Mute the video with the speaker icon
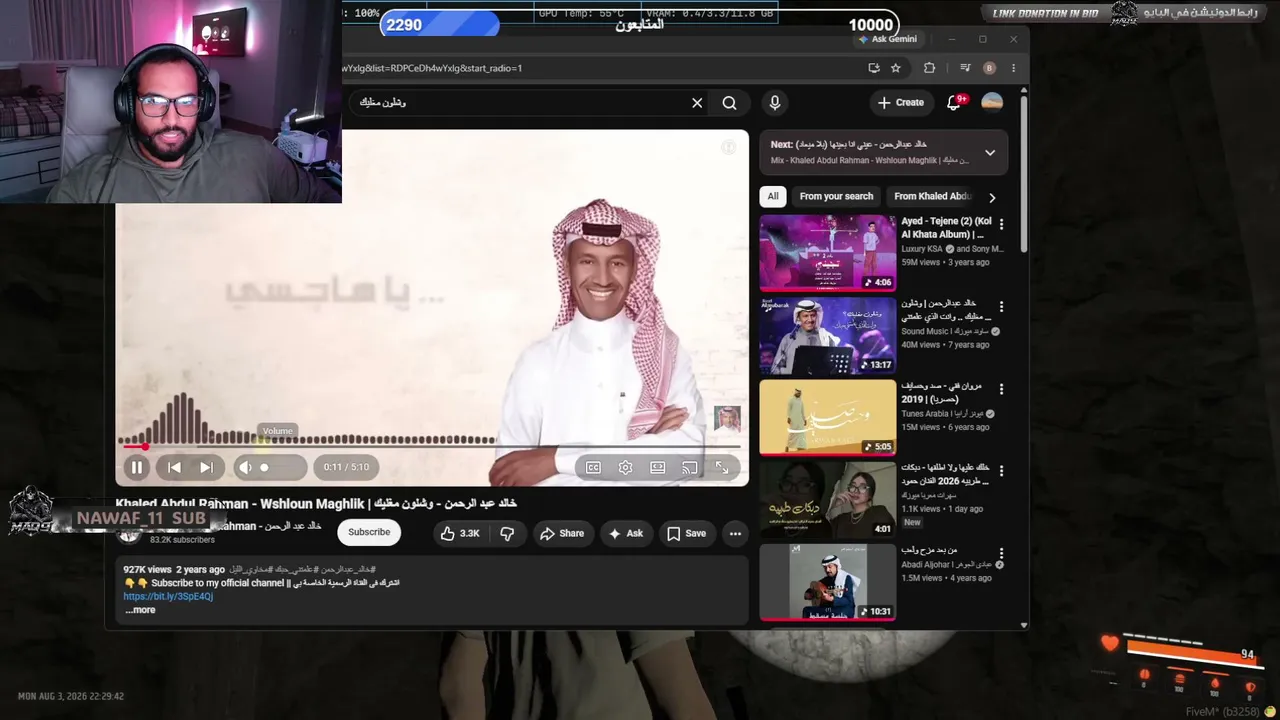Screen dimensions: 1280x720 [x=245, y=467]
